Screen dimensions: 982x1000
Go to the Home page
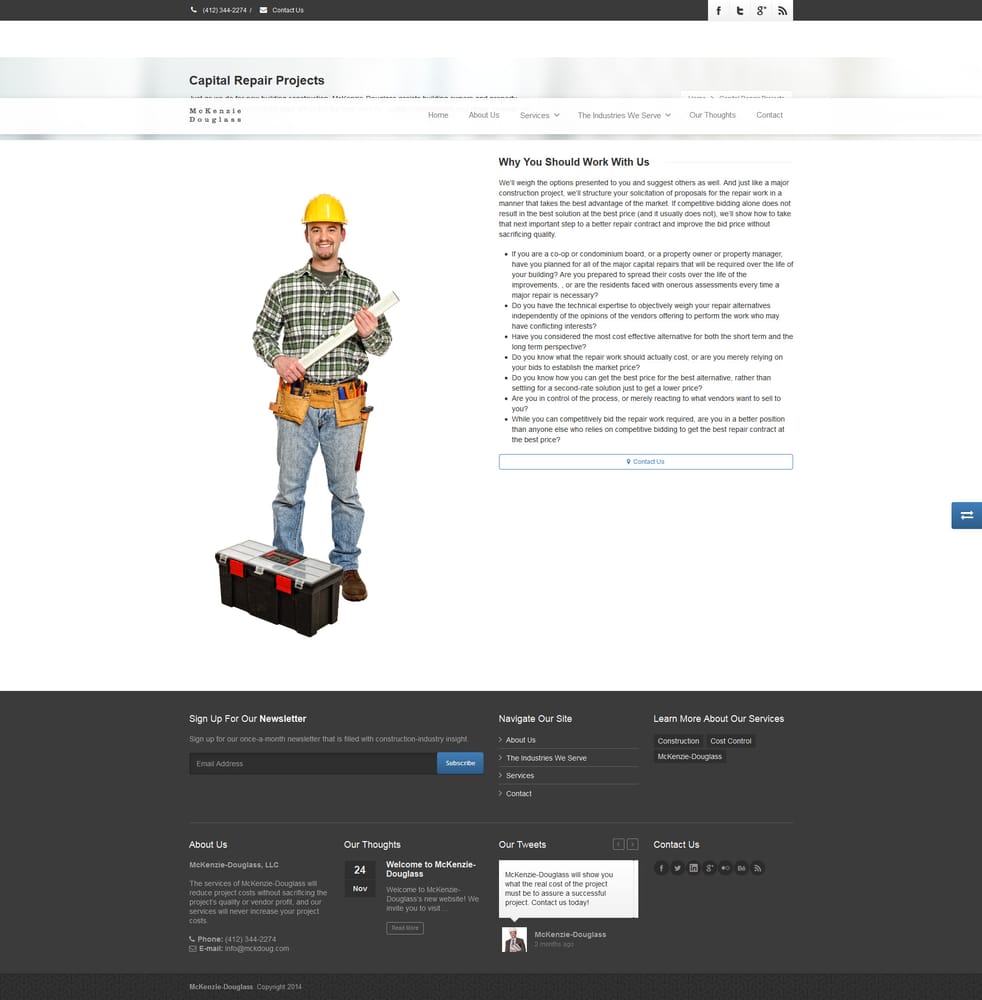tap(438, 115)
